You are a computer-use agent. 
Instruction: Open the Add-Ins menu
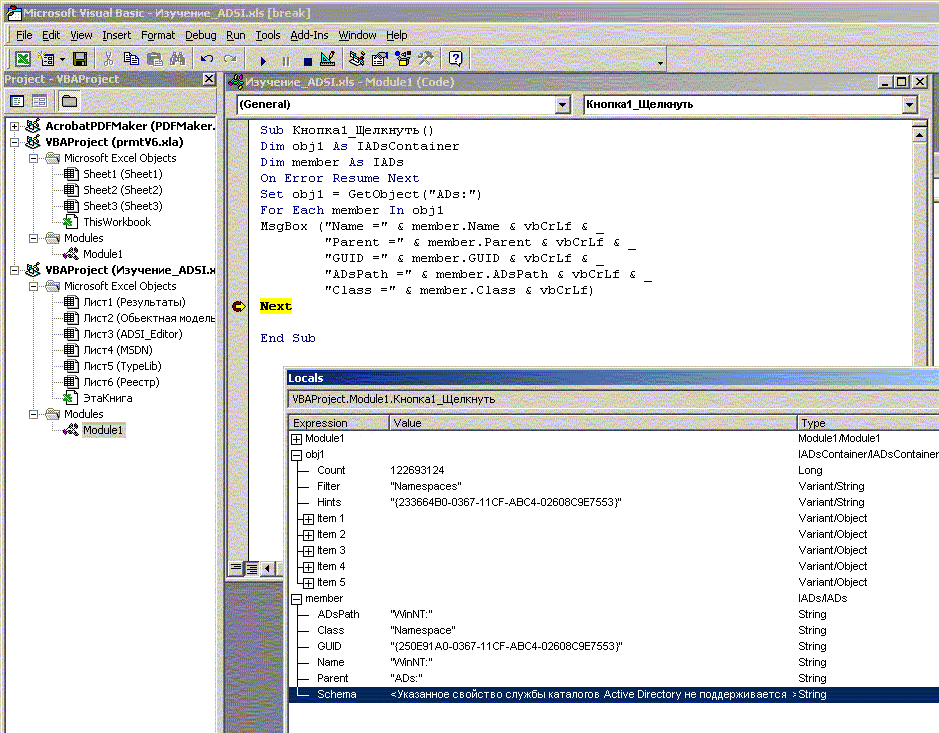pyautogui.click(x=309, y=35)
